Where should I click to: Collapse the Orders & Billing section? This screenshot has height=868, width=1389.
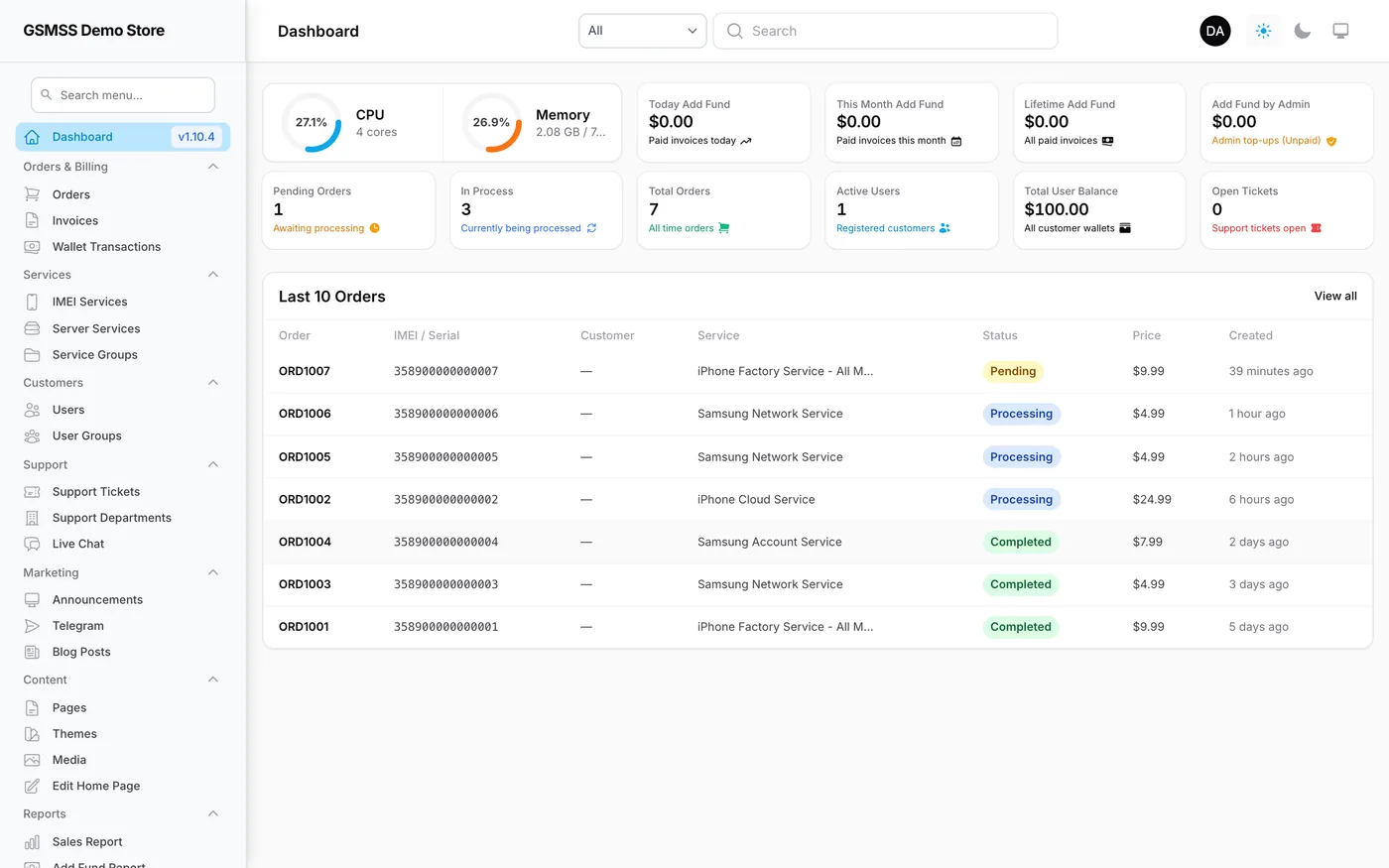coord(213,167)
